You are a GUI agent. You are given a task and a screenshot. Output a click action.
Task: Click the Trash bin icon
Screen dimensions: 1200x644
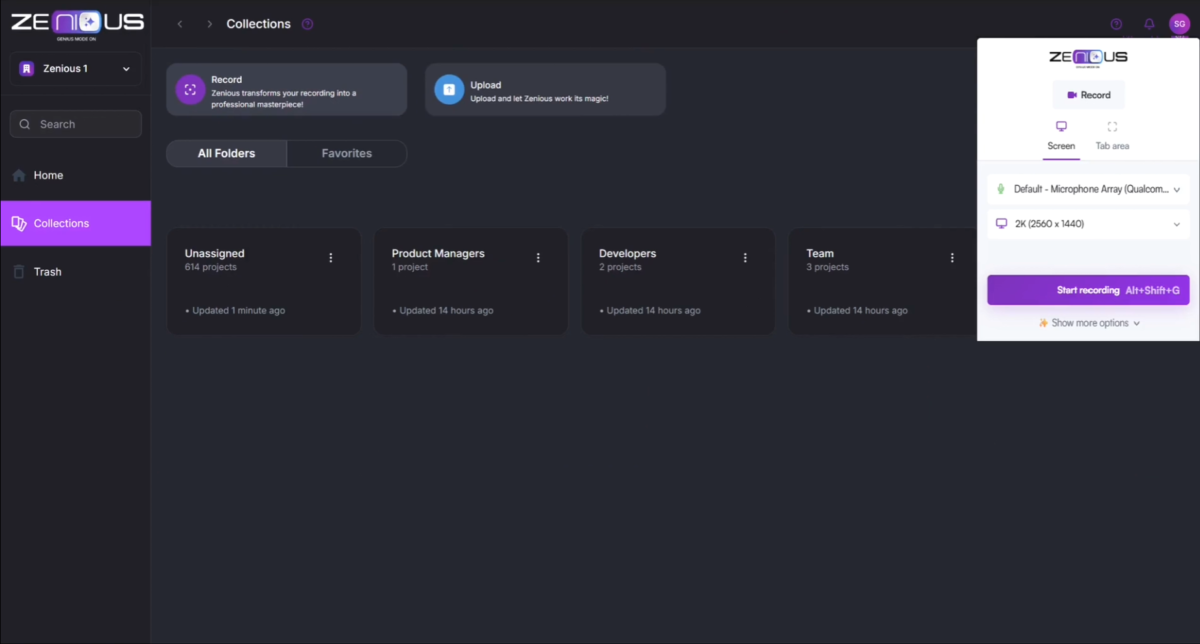[19, 271]
